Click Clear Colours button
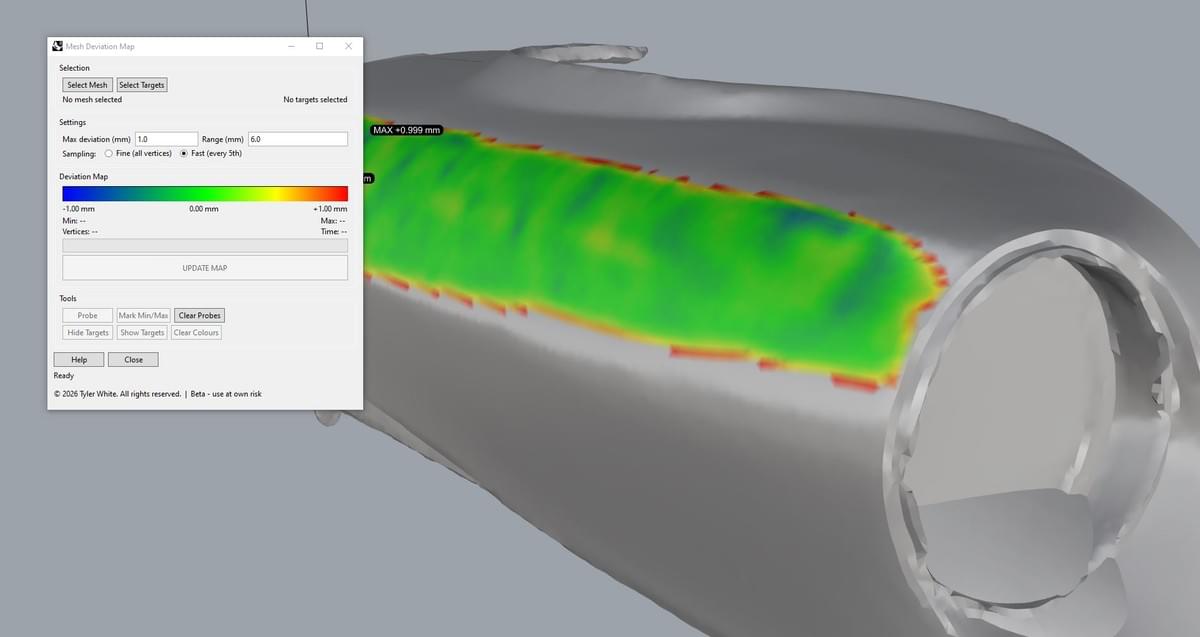 [x=196, y=332]
